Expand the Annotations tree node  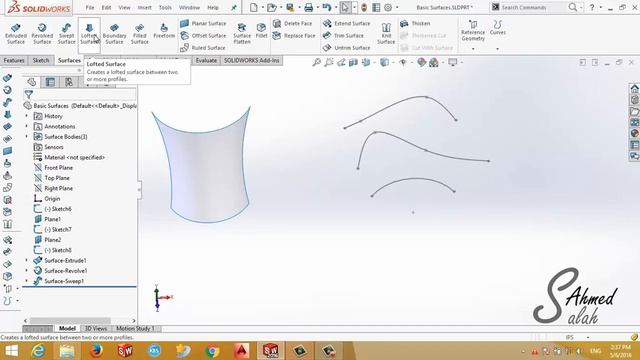[x=27, y=126]
